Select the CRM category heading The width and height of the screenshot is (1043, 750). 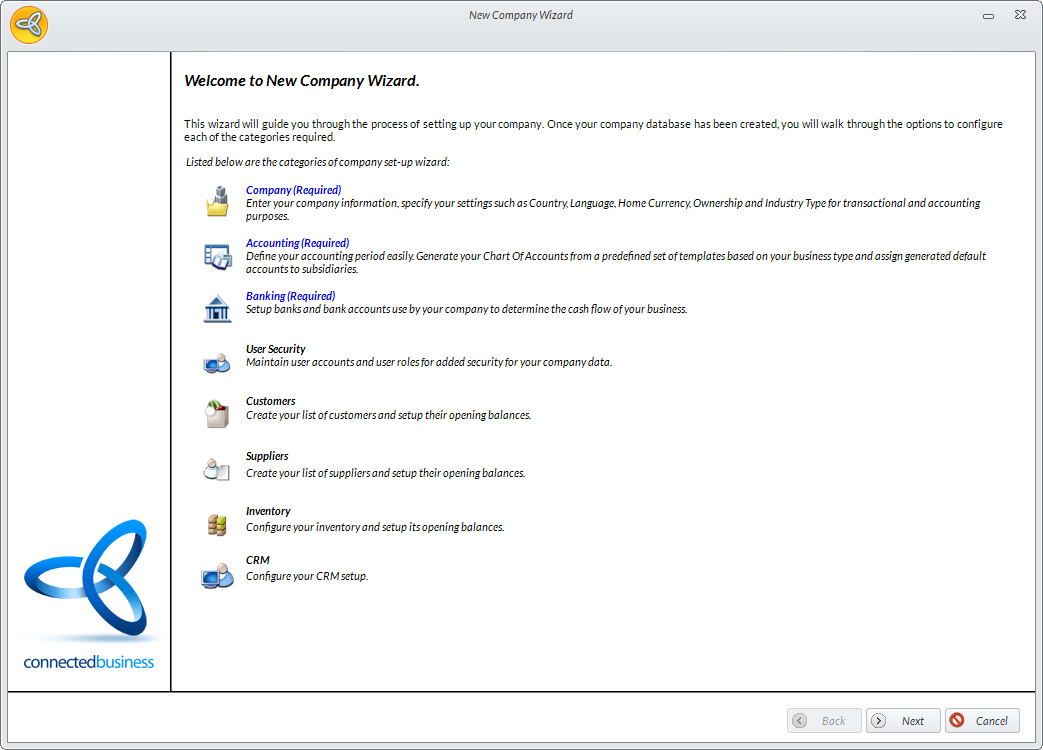[258, 560]
